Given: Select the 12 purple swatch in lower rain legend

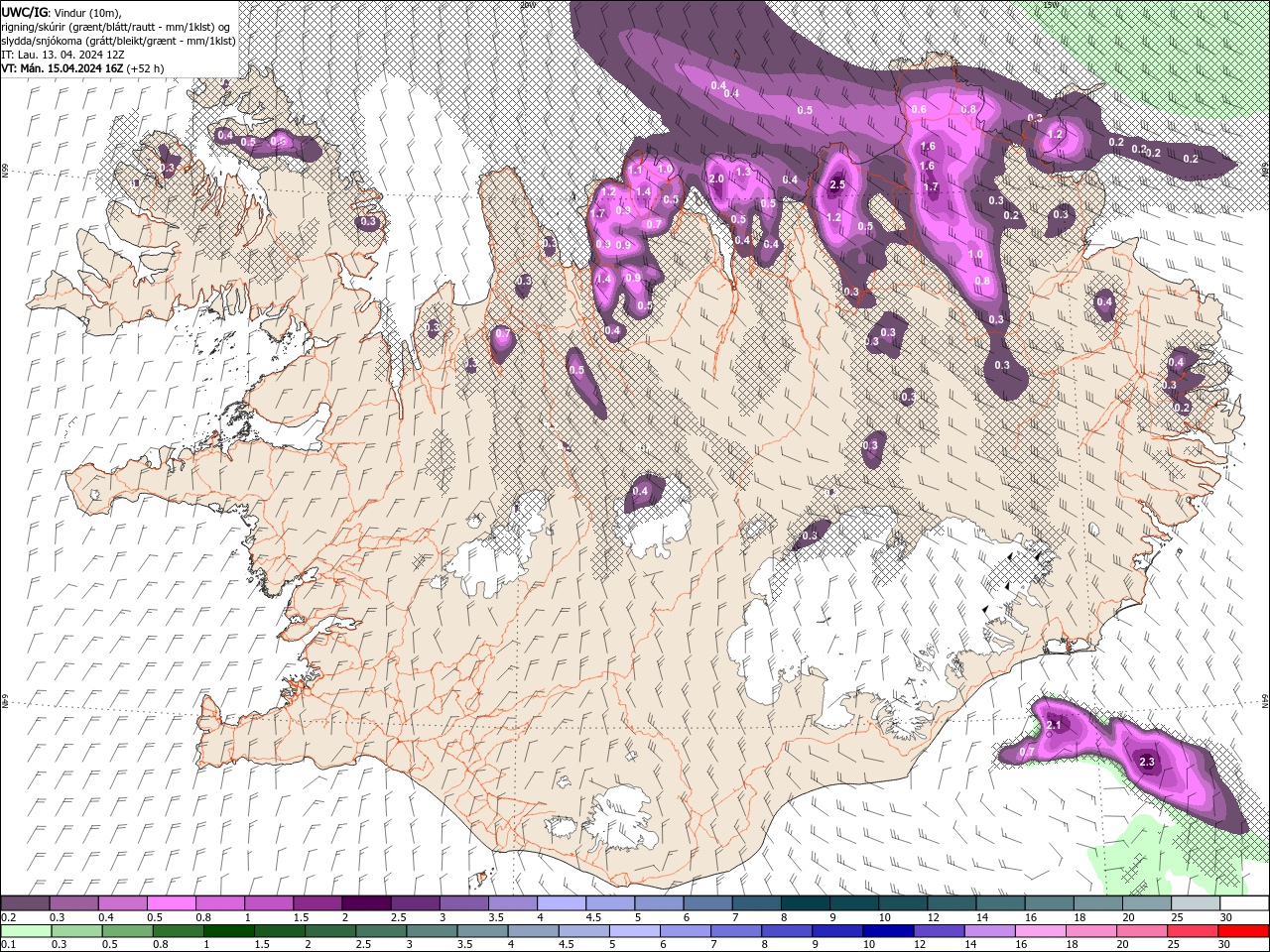Looking at the screenshot, I should (x=939, y=931).
